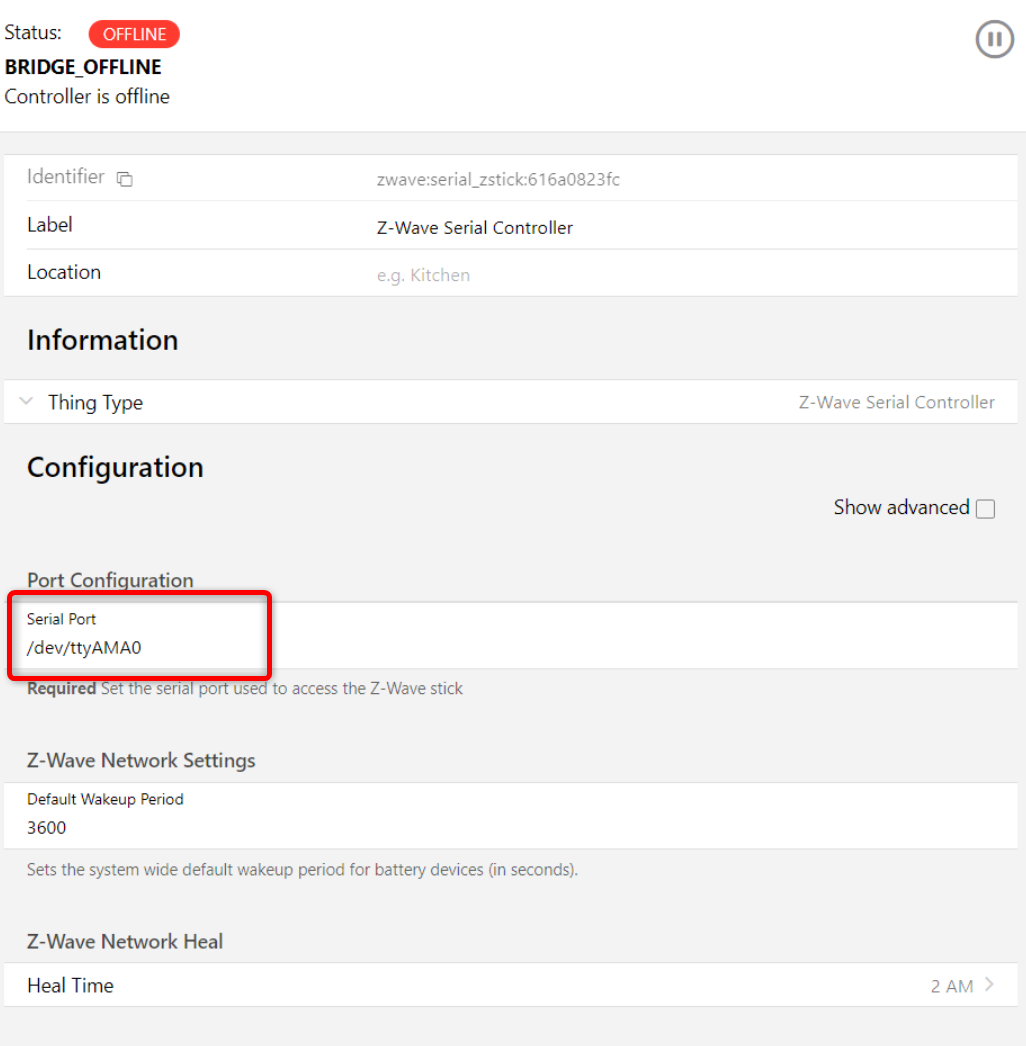
Task: Expand the Thing Type chevron
Action: point(26,402)
